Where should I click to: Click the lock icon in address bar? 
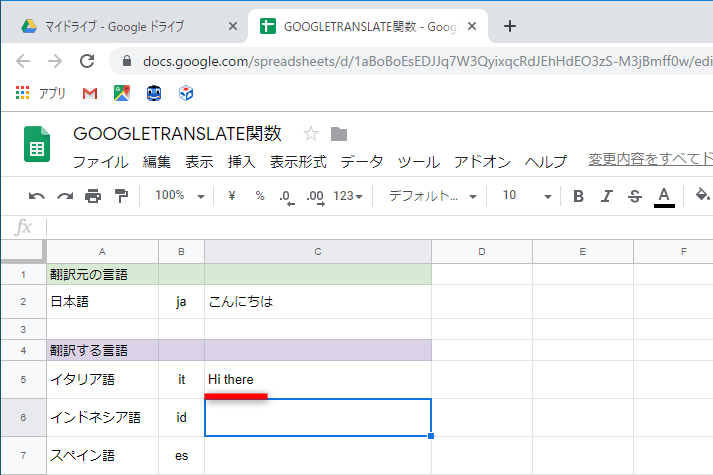[127, 61]
